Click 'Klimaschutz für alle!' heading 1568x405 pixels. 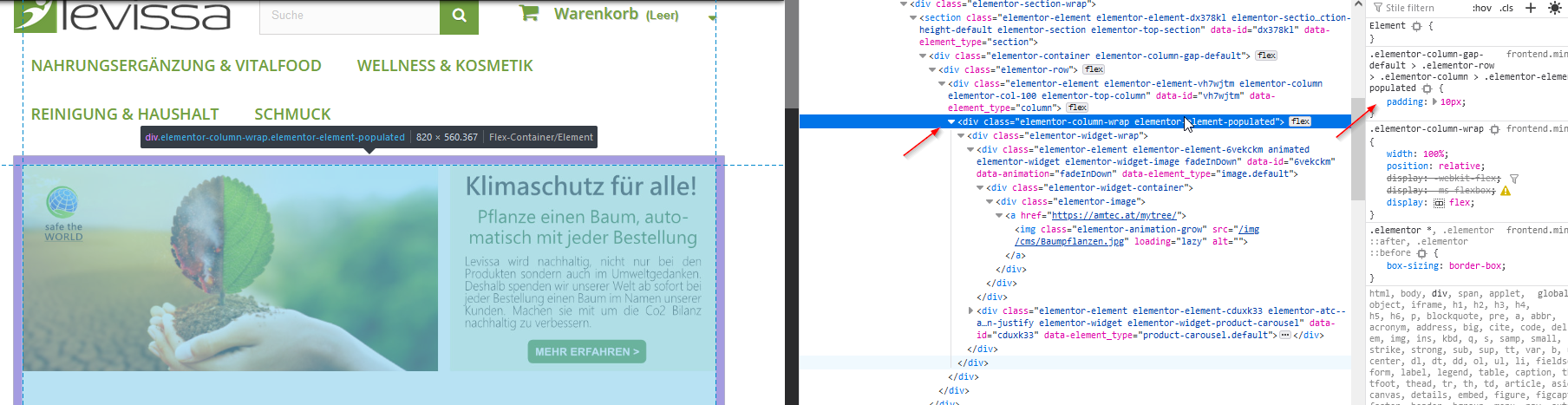pyautogui.click(x=581, y=186)
